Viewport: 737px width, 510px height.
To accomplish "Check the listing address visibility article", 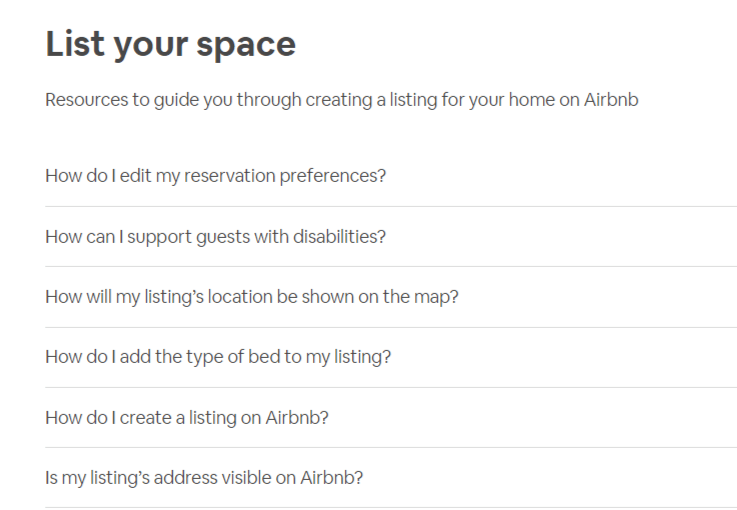I will pos(204,477).
